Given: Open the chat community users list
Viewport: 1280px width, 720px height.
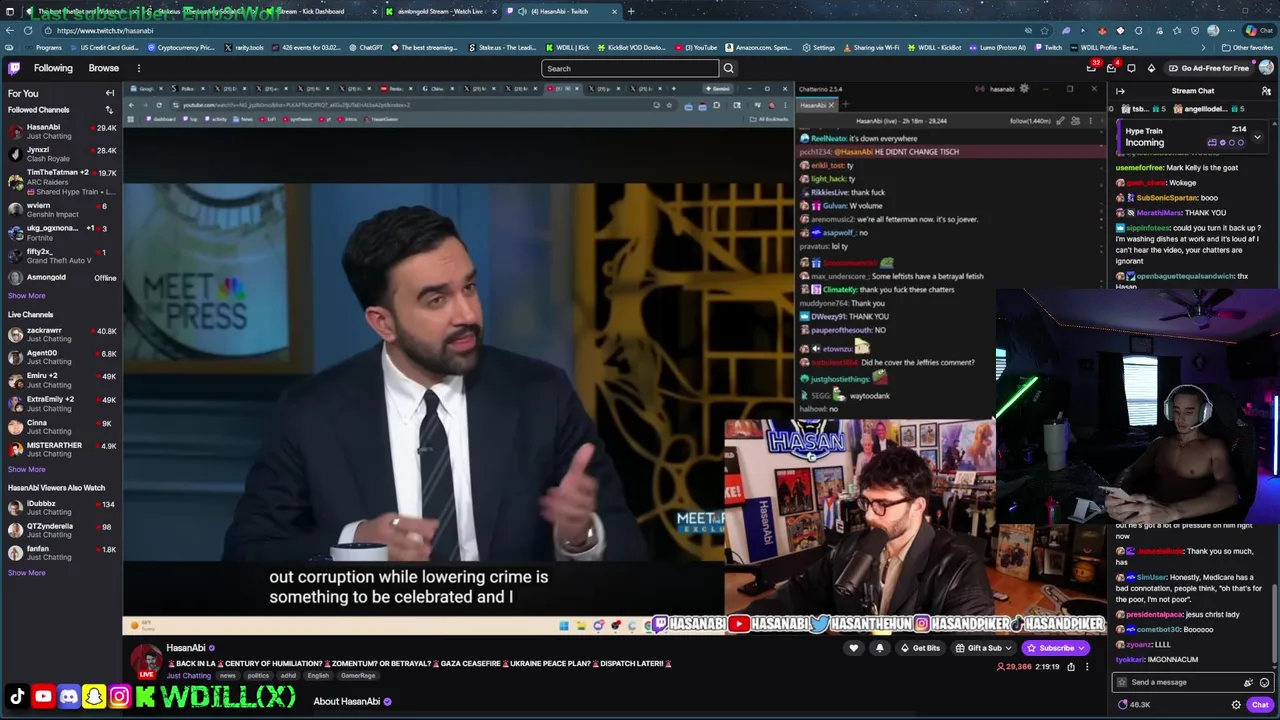Looking at the screenshot, I should click(x=1266, y=91).
